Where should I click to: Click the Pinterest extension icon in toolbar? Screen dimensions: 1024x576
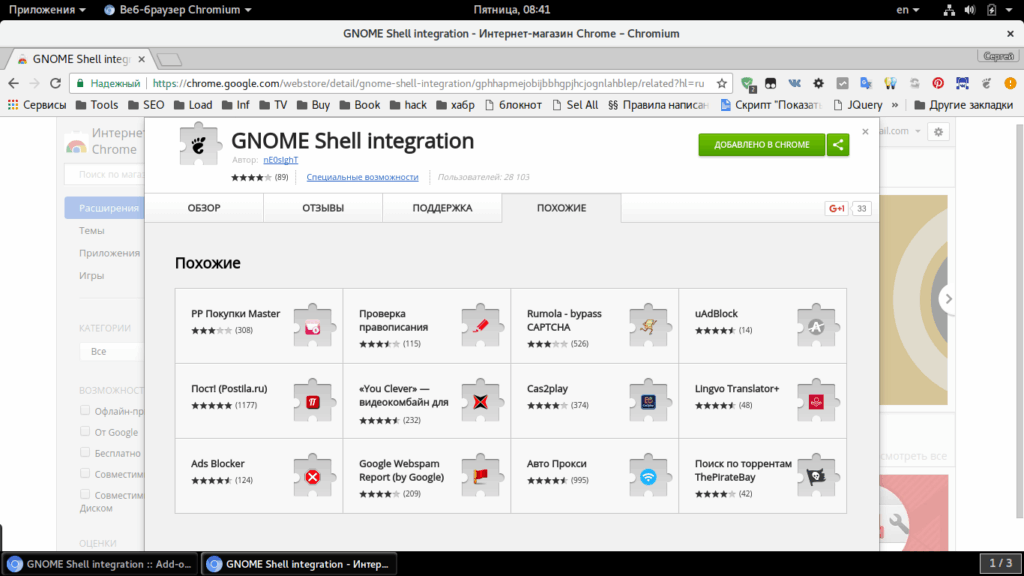pyautogui.click(x=938, y=84)
